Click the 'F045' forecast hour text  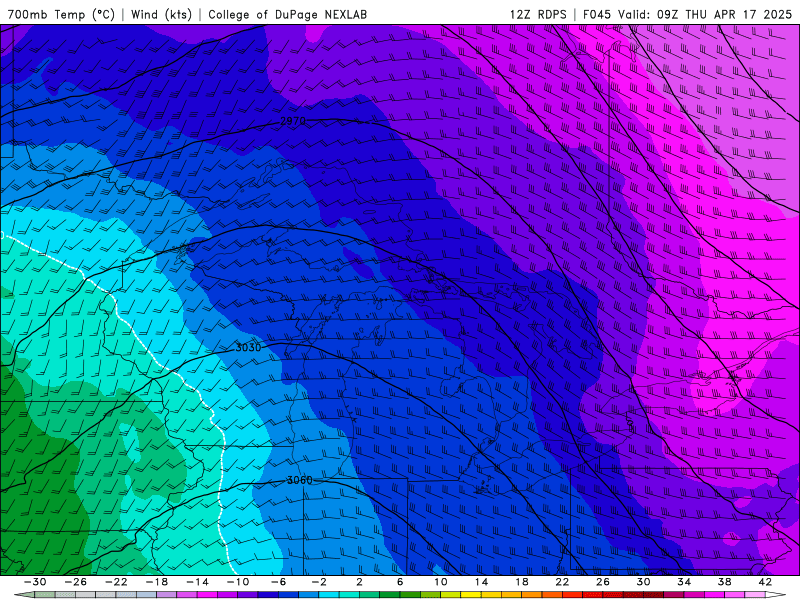[x=596, y=14]
